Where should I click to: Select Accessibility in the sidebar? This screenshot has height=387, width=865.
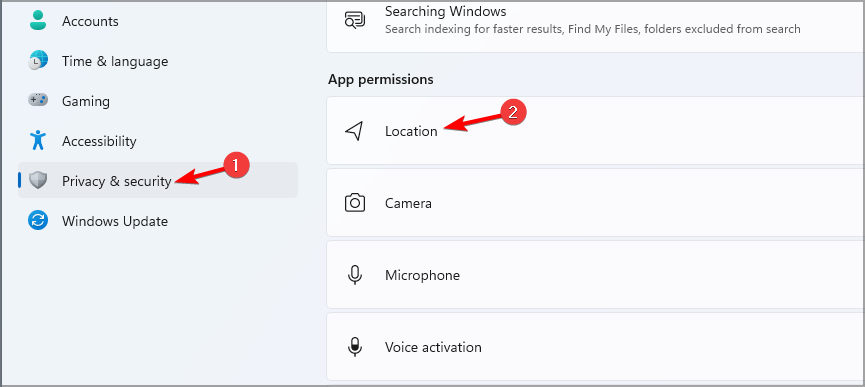(158, 141)
